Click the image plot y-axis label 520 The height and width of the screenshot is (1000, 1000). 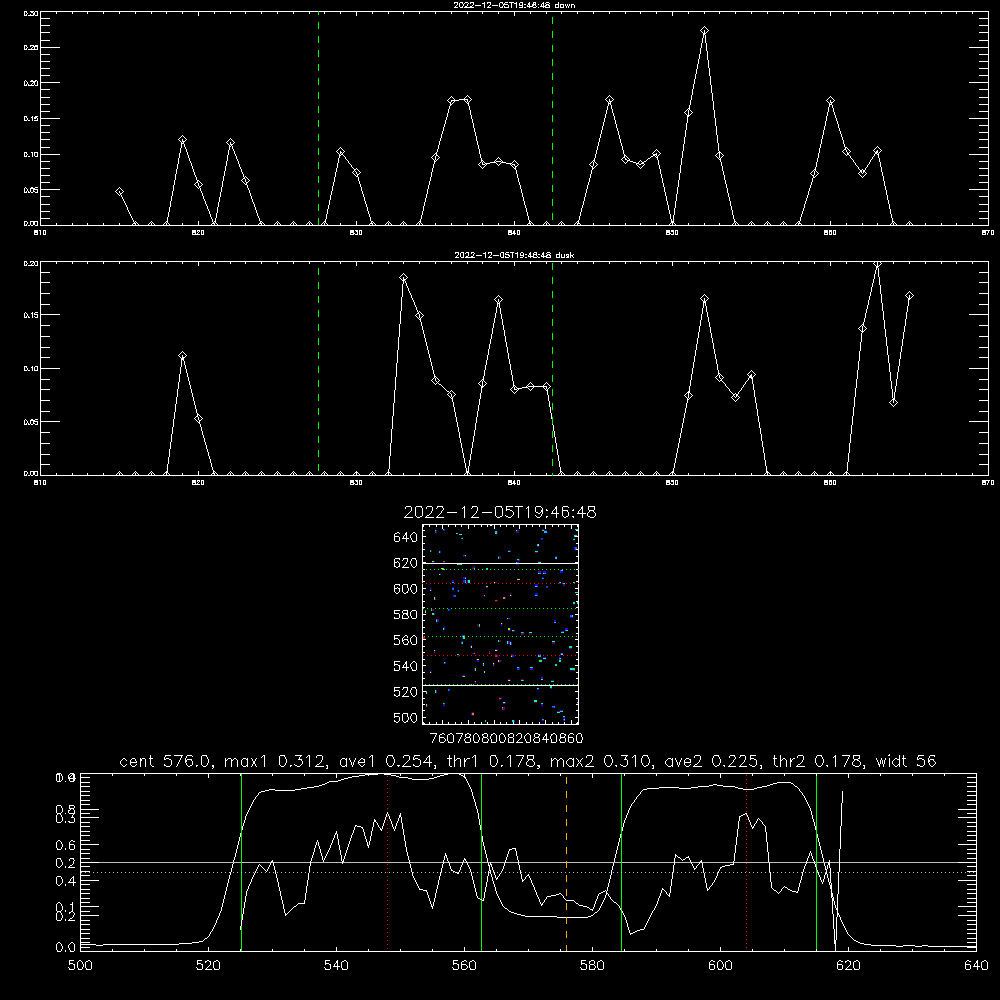[406, 692]
